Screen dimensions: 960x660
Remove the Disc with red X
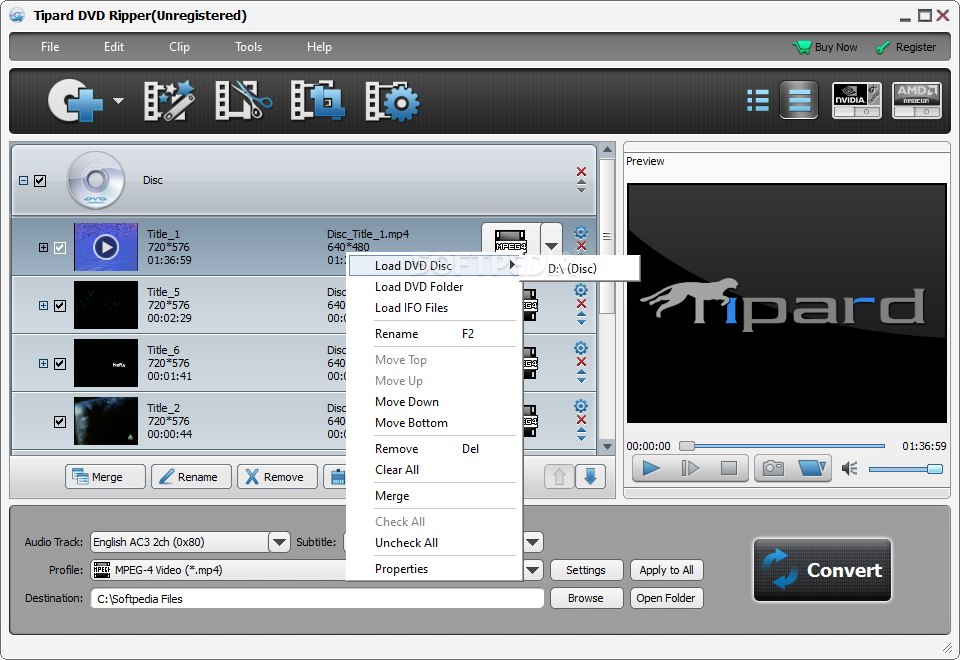tap(582, 171)
